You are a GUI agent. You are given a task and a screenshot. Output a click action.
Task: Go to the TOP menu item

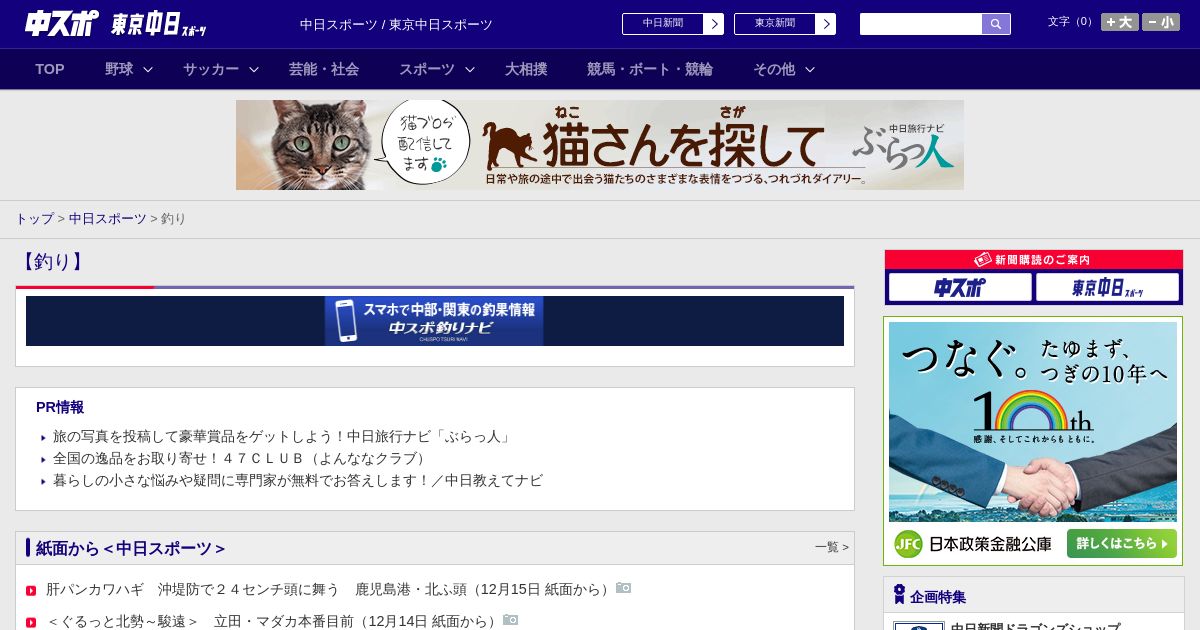click(50, 69)
